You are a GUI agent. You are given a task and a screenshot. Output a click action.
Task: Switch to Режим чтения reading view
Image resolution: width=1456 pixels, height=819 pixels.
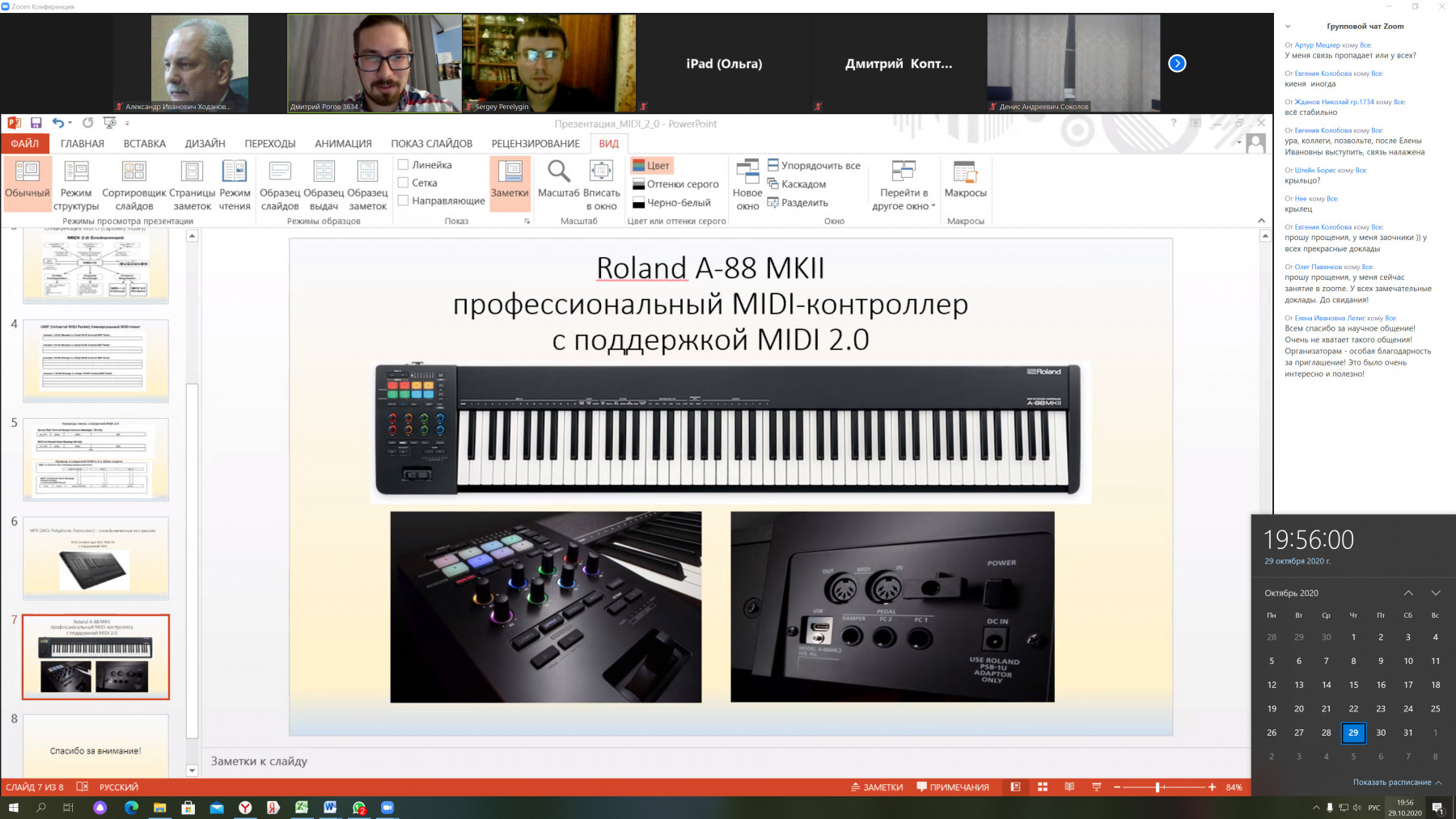[x=235, y=184]
